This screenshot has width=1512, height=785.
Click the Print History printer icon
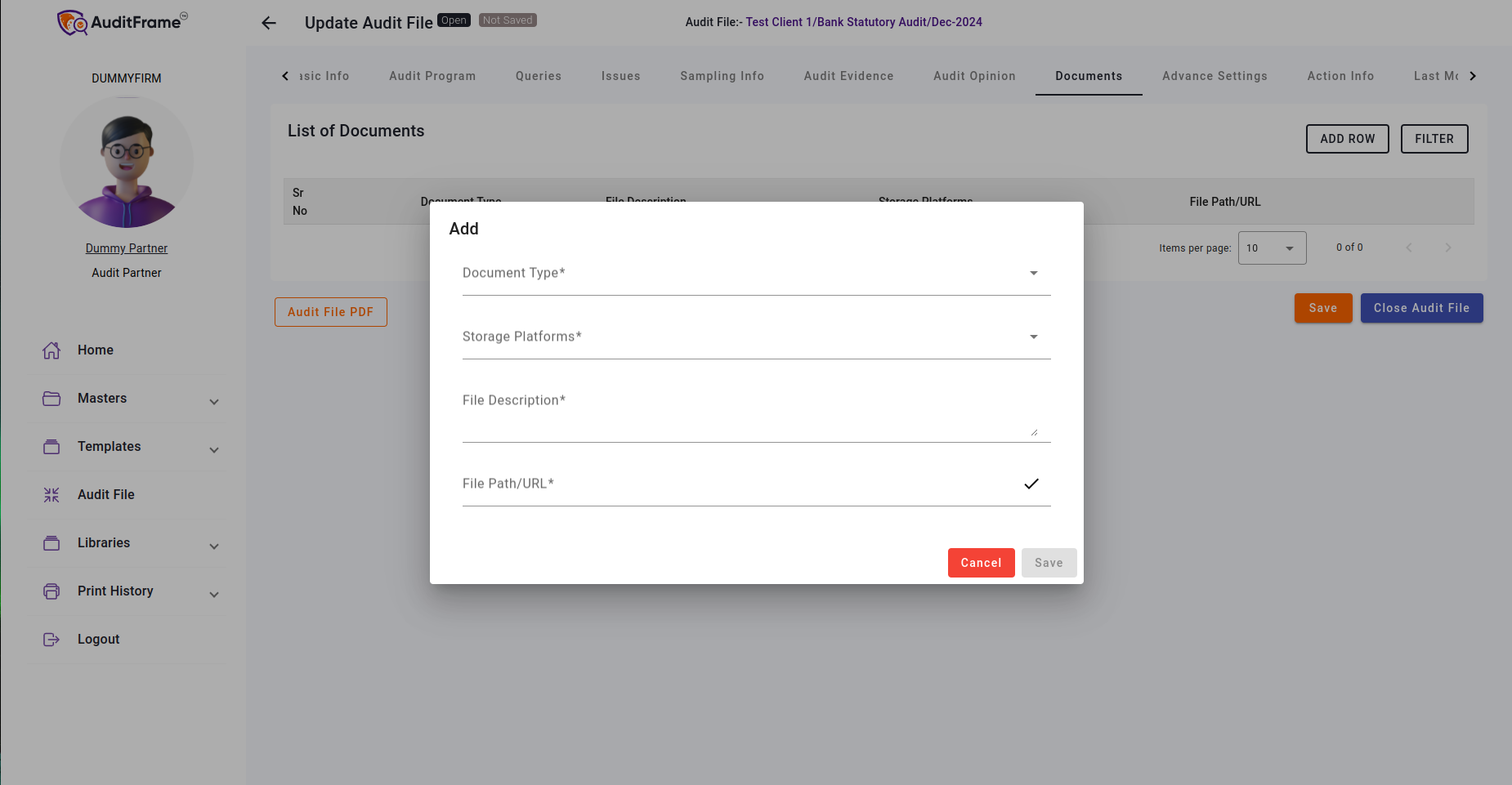coord(51,591)
